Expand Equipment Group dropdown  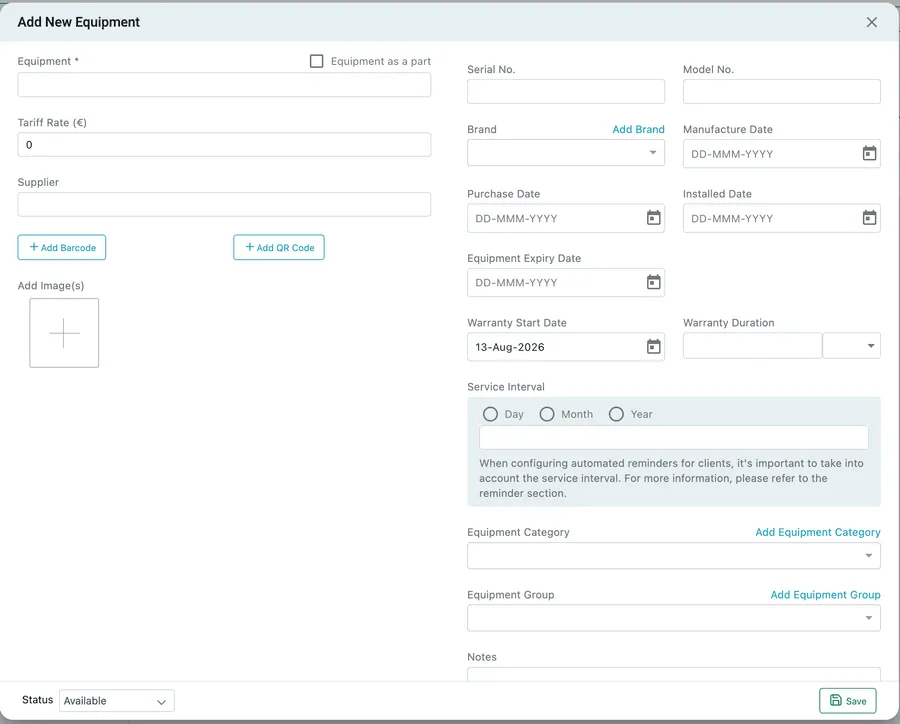coord(673,618)
